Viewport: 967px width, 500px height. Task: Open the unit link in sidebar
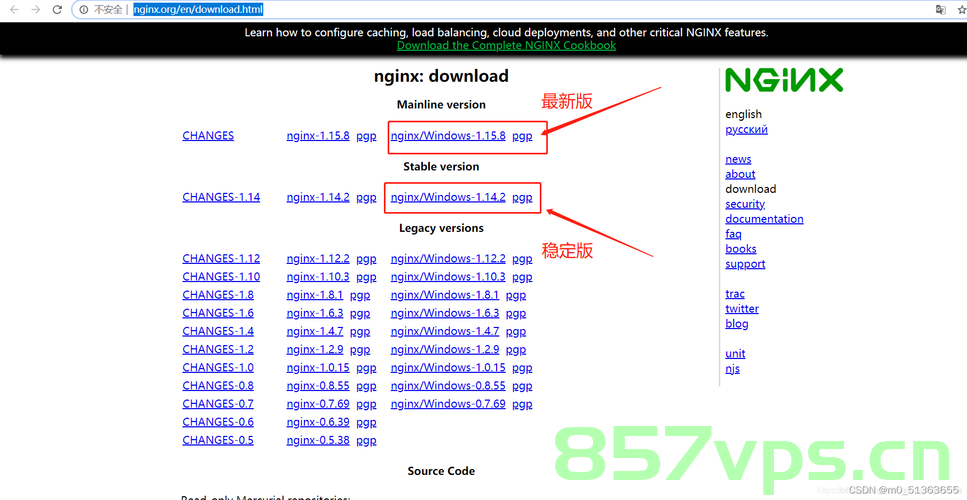pyautogui.click(x=735, y=354)
